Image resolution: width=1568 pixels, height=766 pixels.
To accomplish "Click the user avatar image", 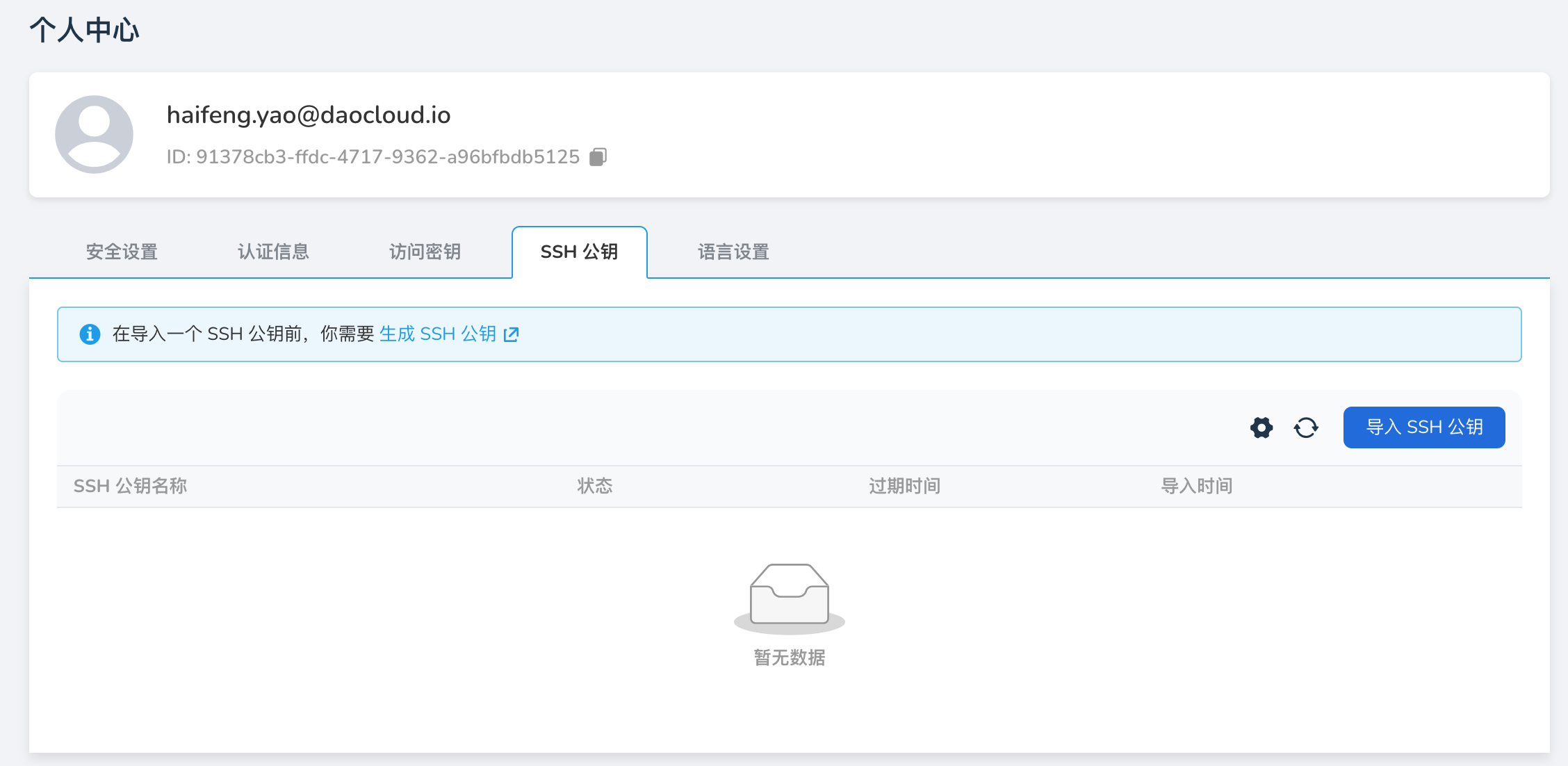I will coord(94,134).
